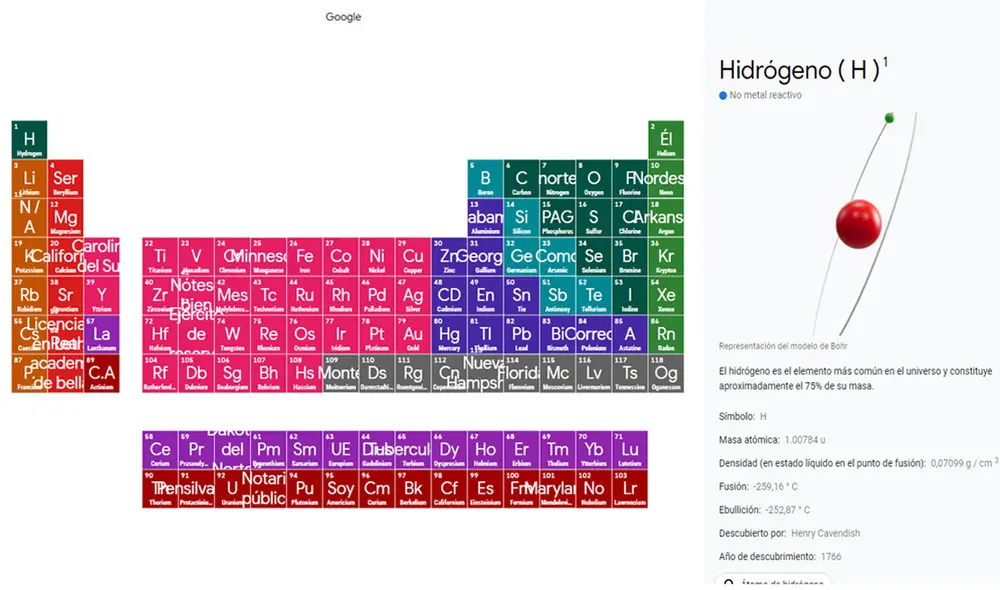This screenshot has height=590, width=1000.
Task: Click the Helium tile in the top-right corner
Action: (x=666, y=140)
